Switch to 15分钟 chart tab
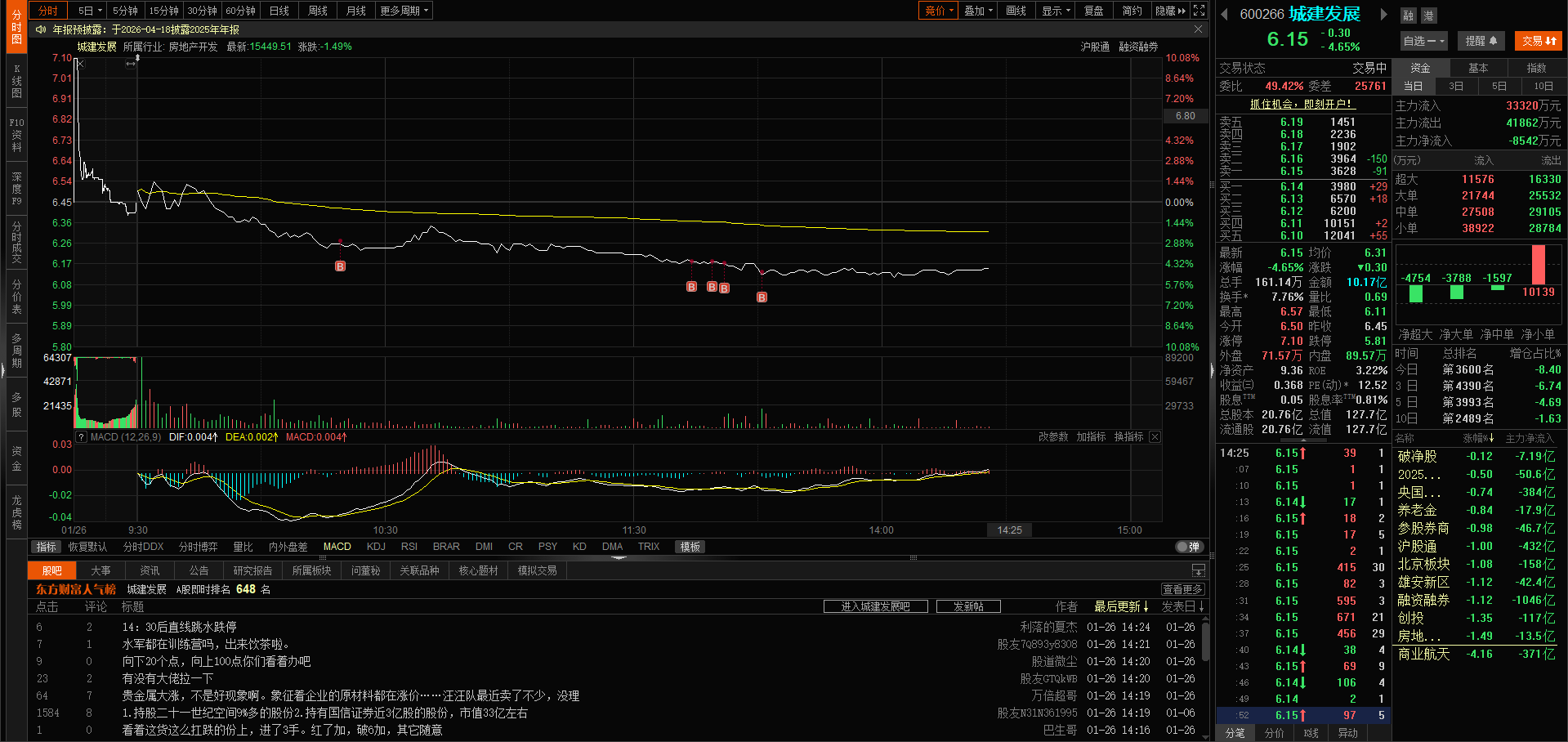 click(163, 11)
